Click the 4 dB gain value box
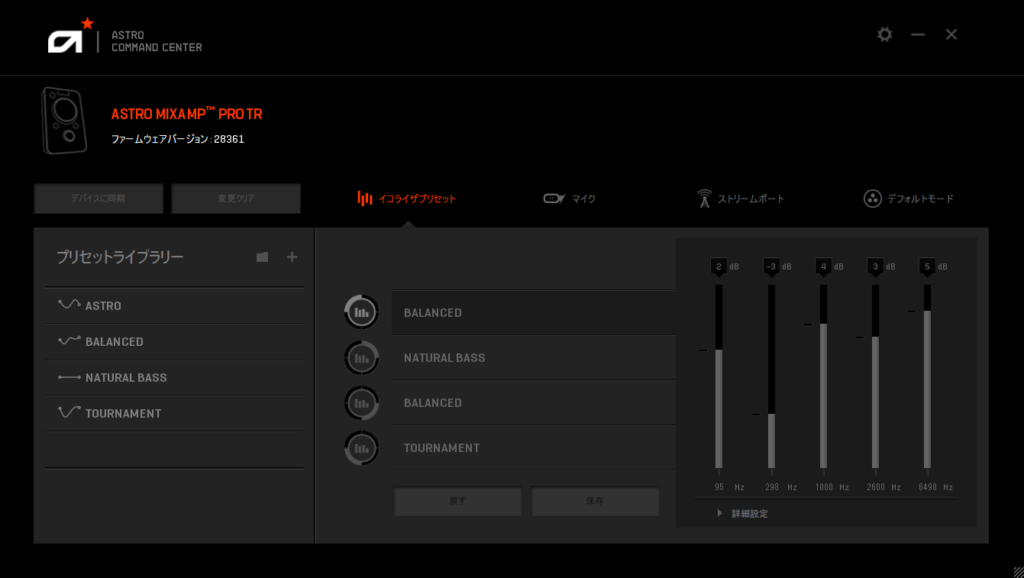Screen dimensions: 1024x578 (824, 266)
